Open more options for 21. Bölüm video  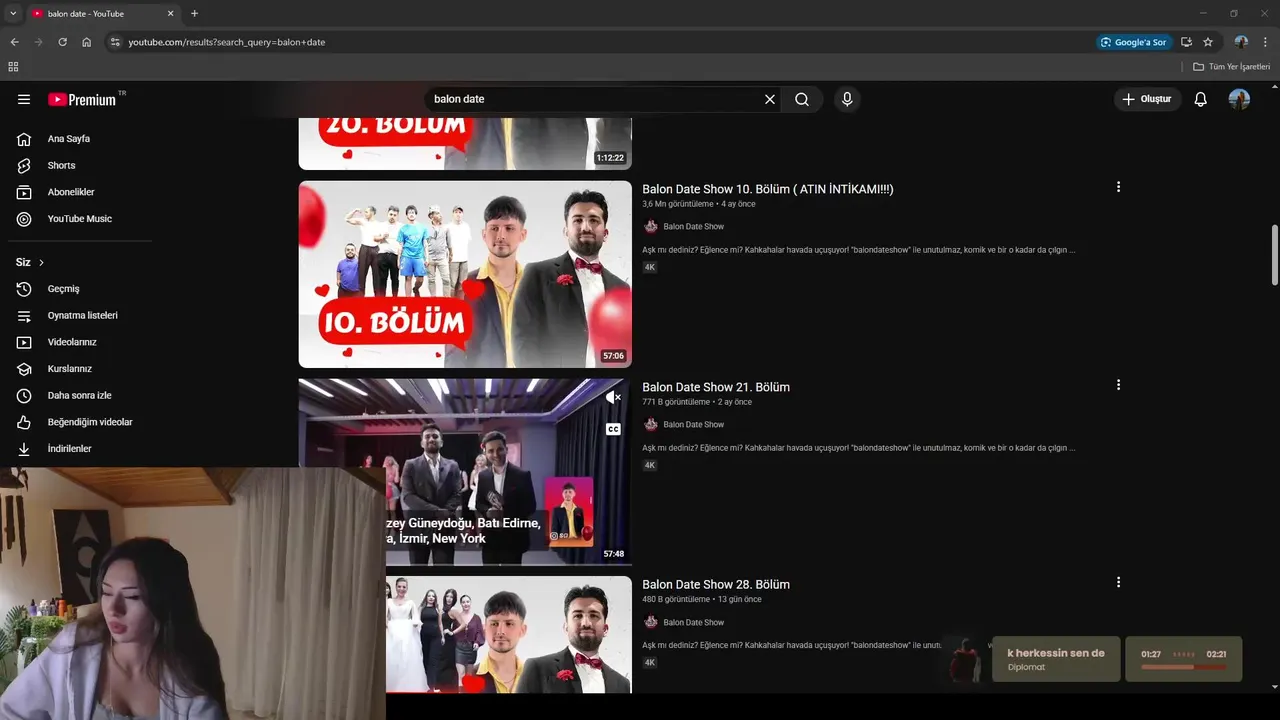1118,385
